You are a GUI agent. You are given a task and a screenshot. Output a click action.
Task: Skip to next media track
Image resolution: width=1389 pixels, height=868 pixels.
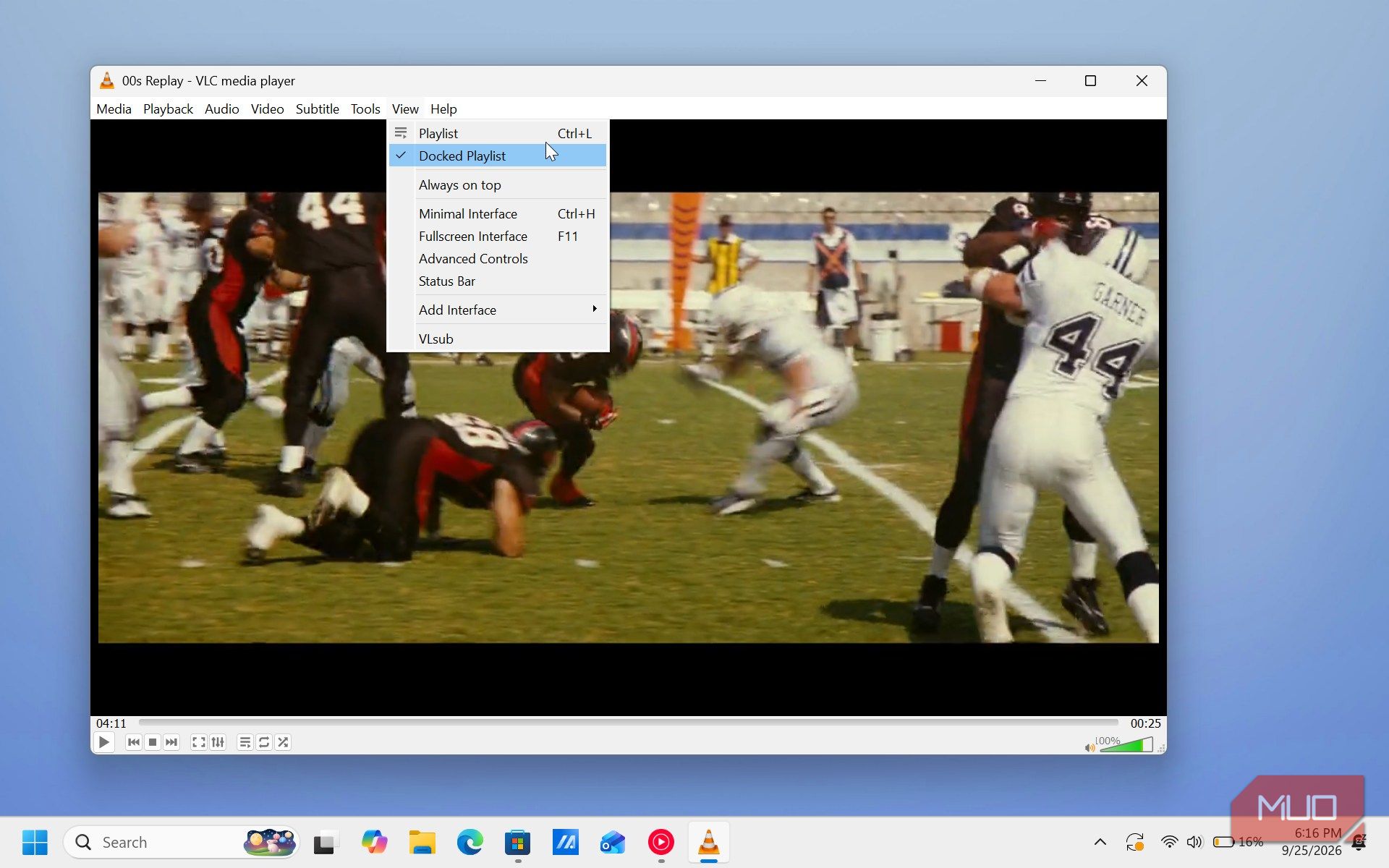(171, 742)
